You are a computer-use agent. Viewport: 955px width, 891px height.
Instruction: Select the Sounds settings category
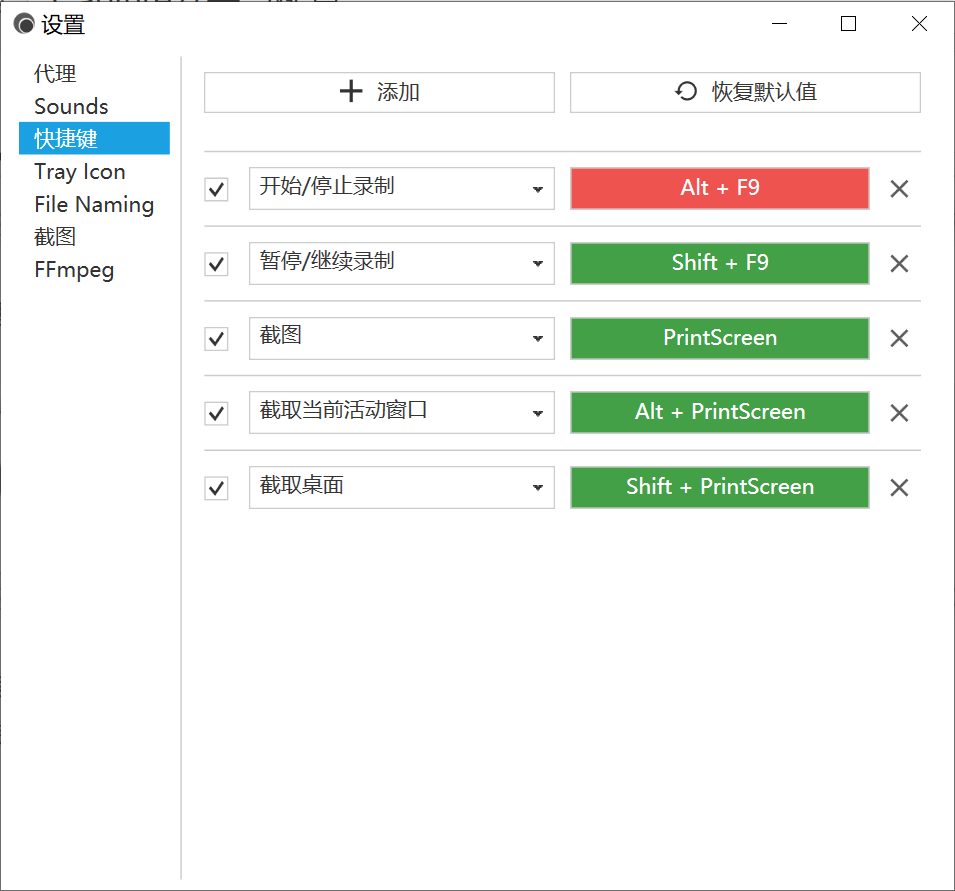[x=71, y=105]
